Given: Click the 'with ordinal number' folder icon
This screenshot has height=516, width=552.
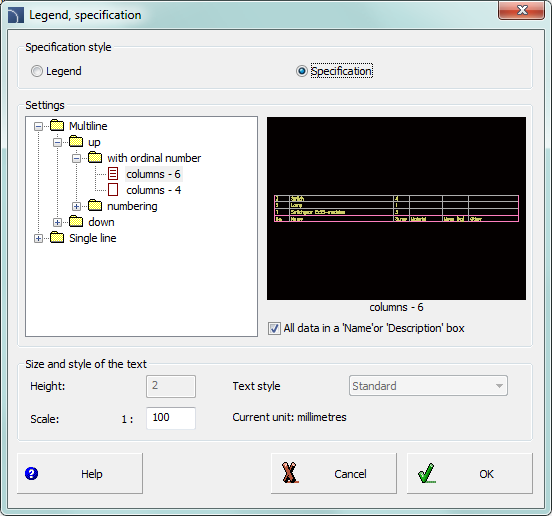Looking at the screenshot, I should (95, 157).
